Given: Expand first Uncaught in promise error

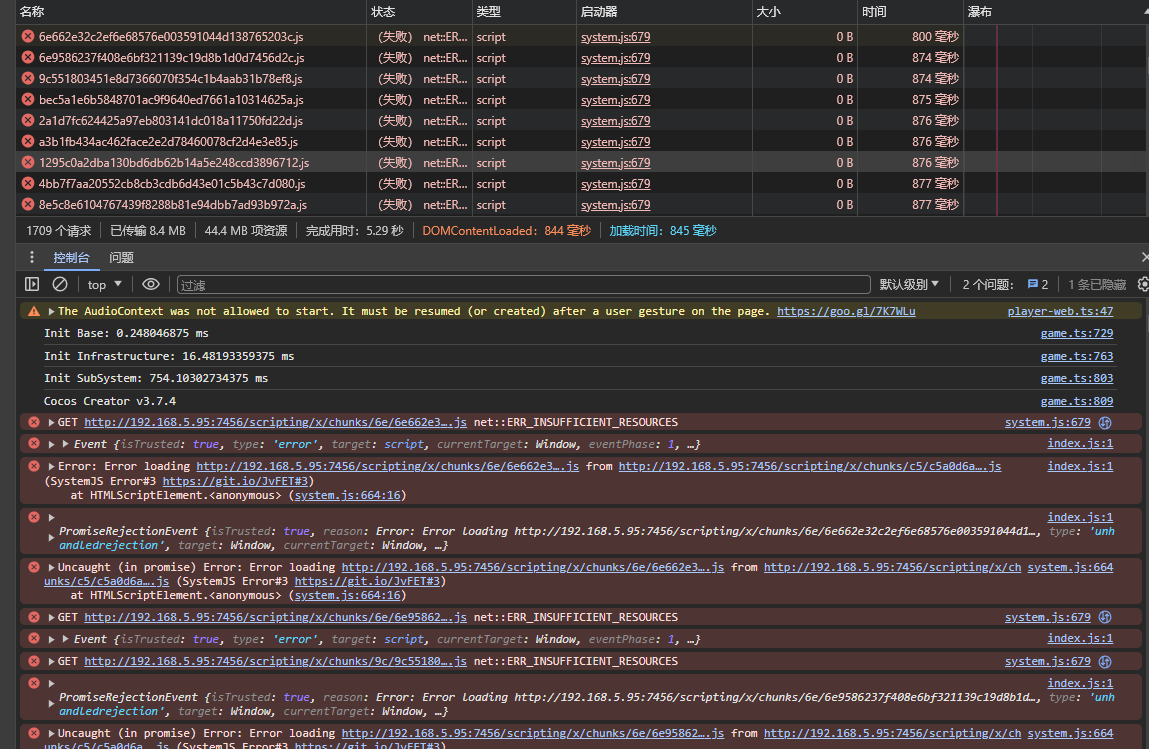Looking at the screenshot, I should tap(51, 567).
